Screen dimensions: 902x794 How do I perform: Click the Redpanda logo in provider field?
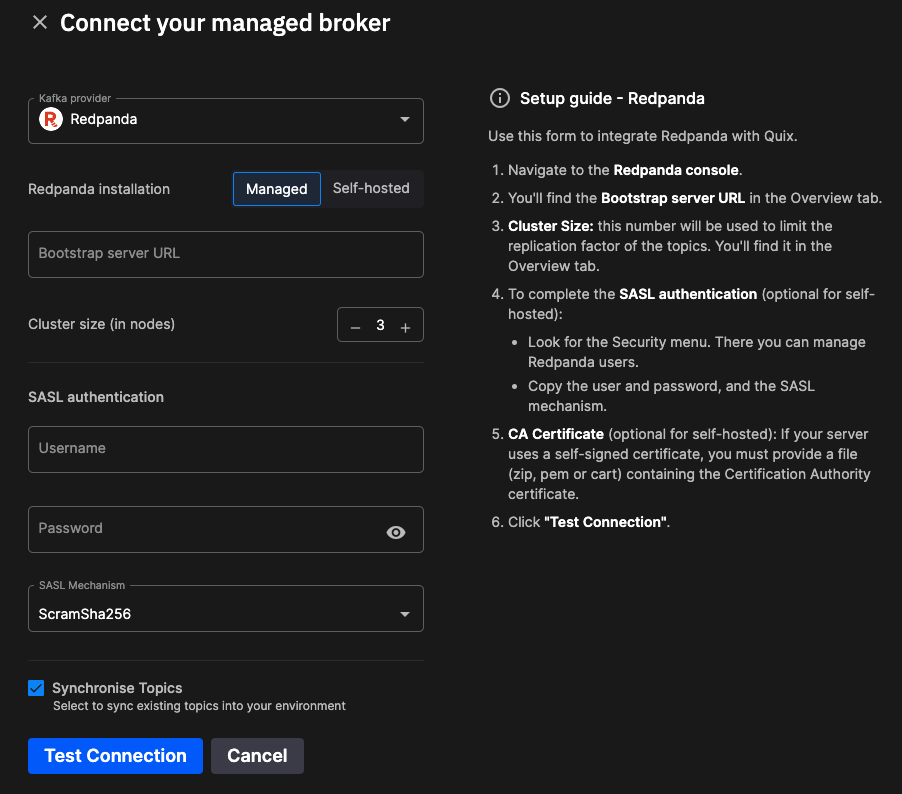click(50, 119)
